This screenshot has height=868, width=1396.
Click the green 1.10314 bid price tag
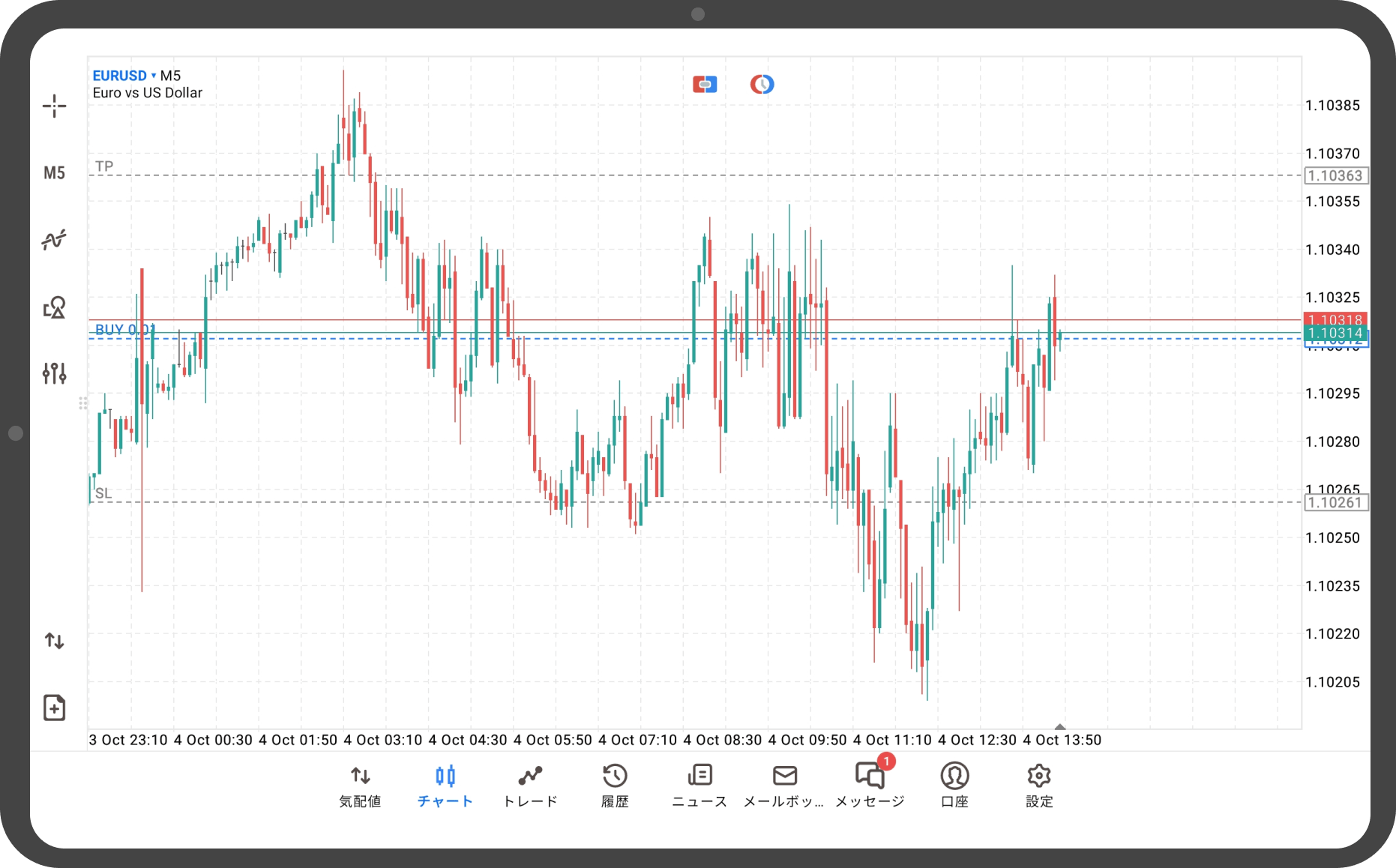1335,333
